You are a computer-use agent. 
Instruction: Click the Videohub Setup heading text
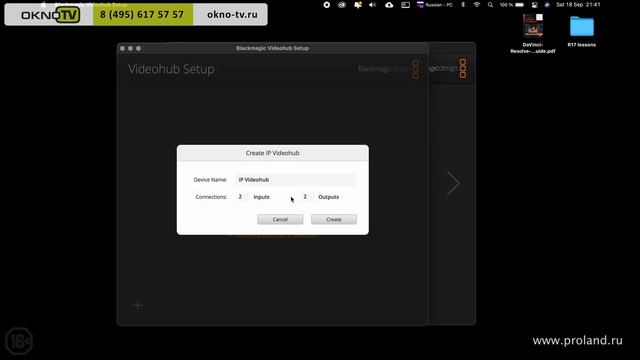tap(171, 69)
